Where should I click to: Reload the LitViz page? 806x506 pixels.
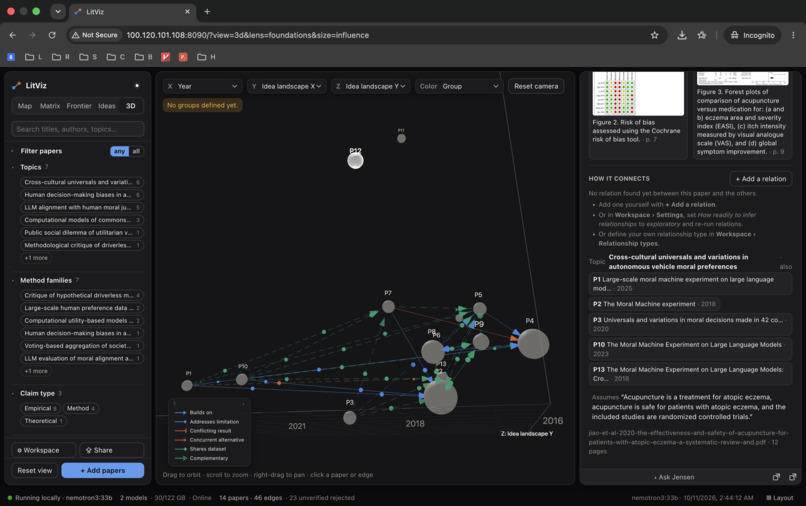pos(52,35)
